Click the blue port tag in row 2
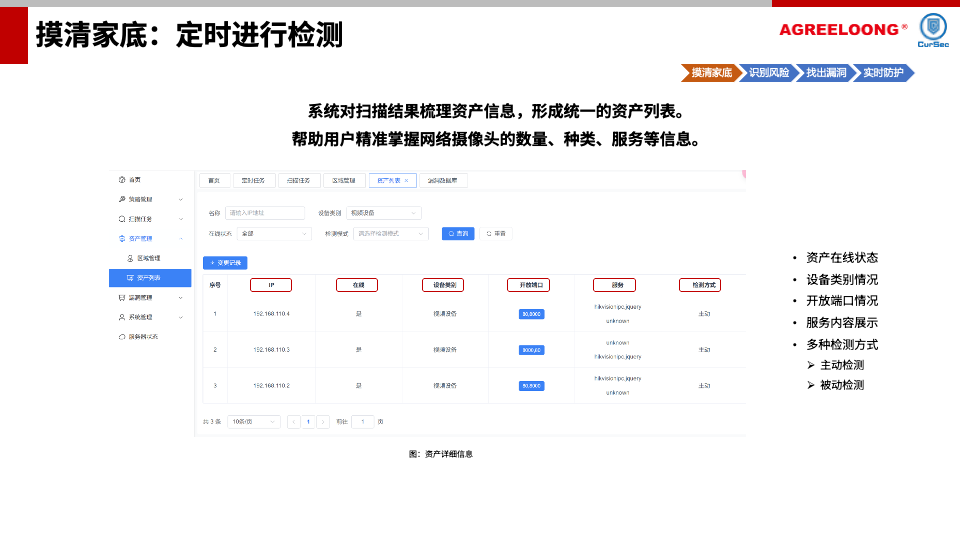 tap(531, 350)
